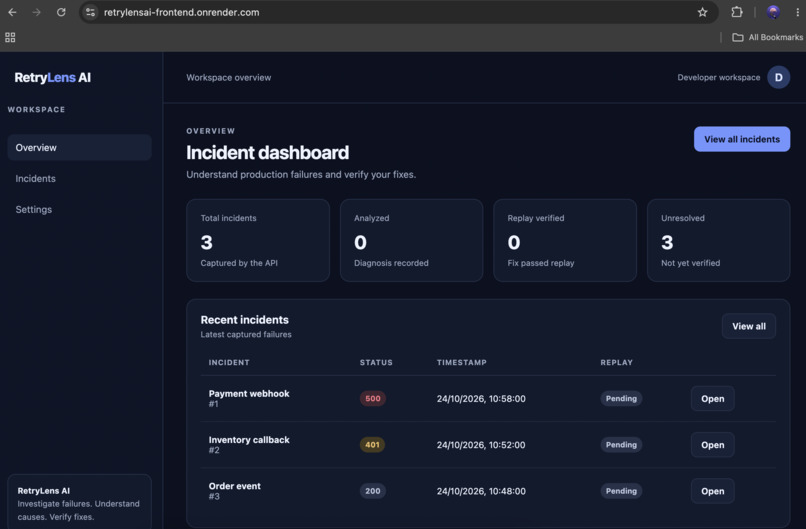The height and width of the screenshot is (529, 806).
Task: Click the REPLAY column header
Action: 616,362
